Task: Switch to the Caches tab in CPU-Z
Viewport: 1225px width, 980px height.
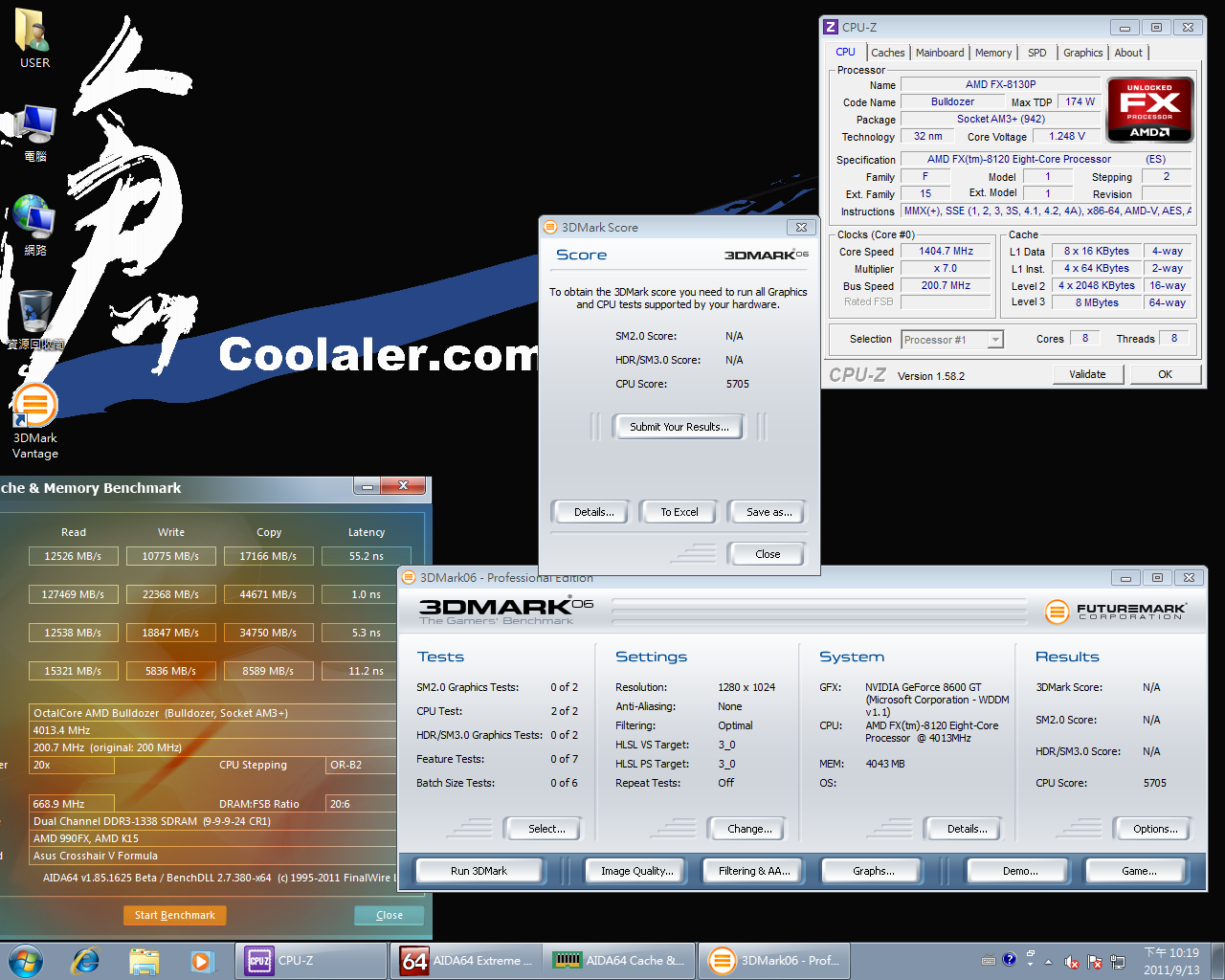Action: pyautogui.click(x=887, y=53)
